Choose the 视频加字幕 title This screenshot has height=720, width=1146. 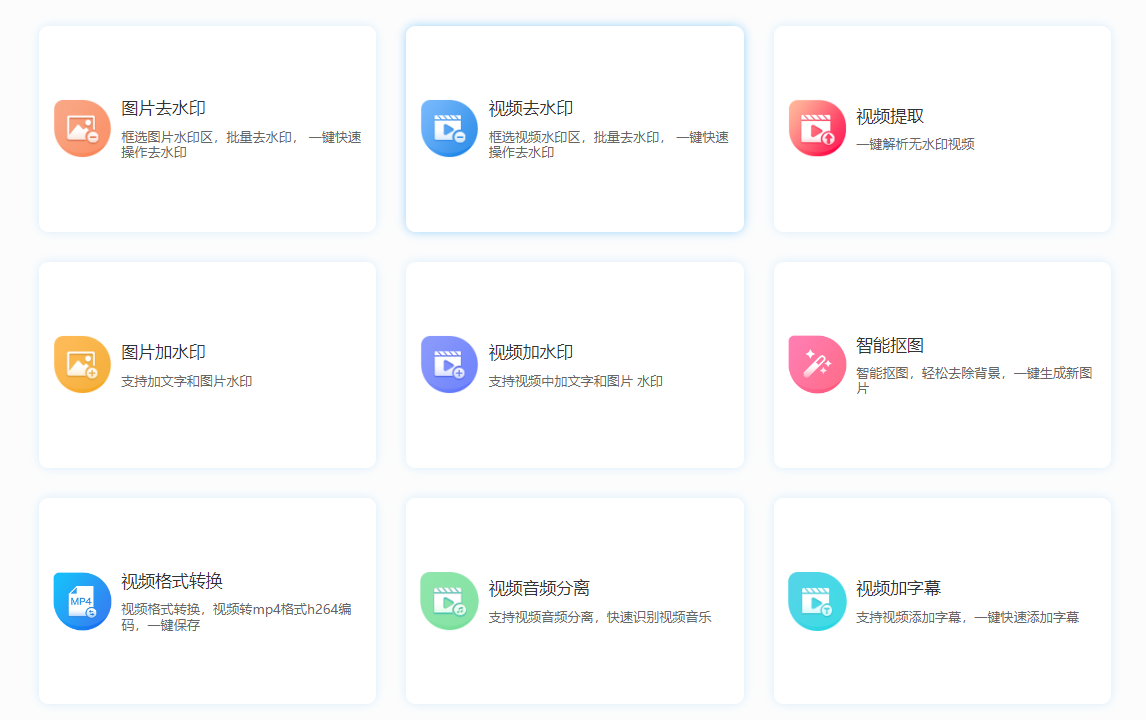[x=898, y=588]
